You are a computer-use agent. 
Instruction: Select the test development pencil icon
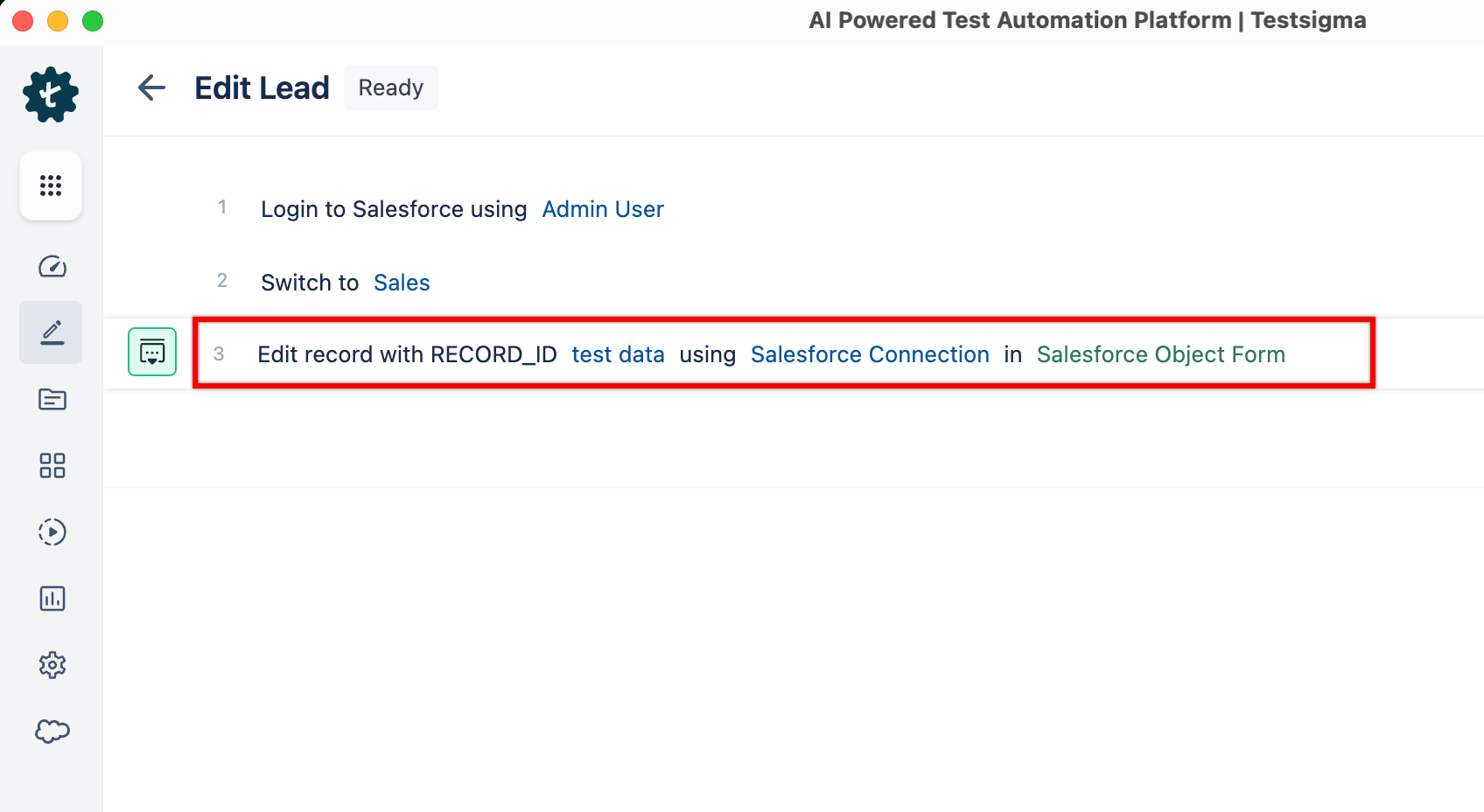(52, 332)
